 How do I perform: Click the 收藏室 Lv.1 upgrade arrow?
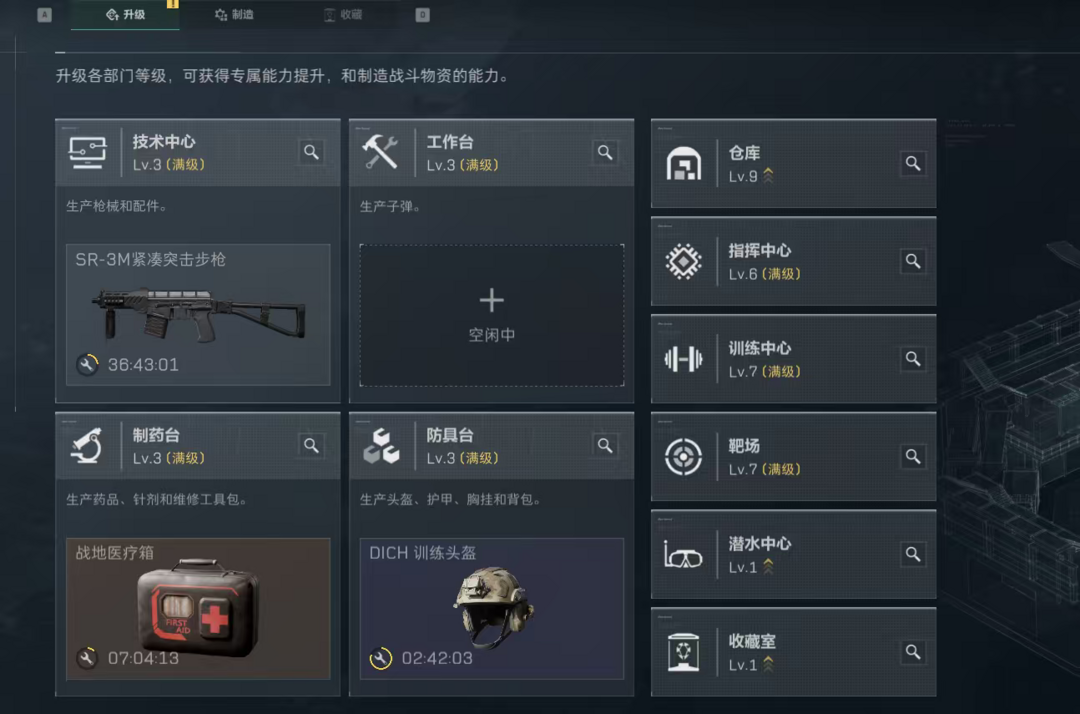pos(769,664)
